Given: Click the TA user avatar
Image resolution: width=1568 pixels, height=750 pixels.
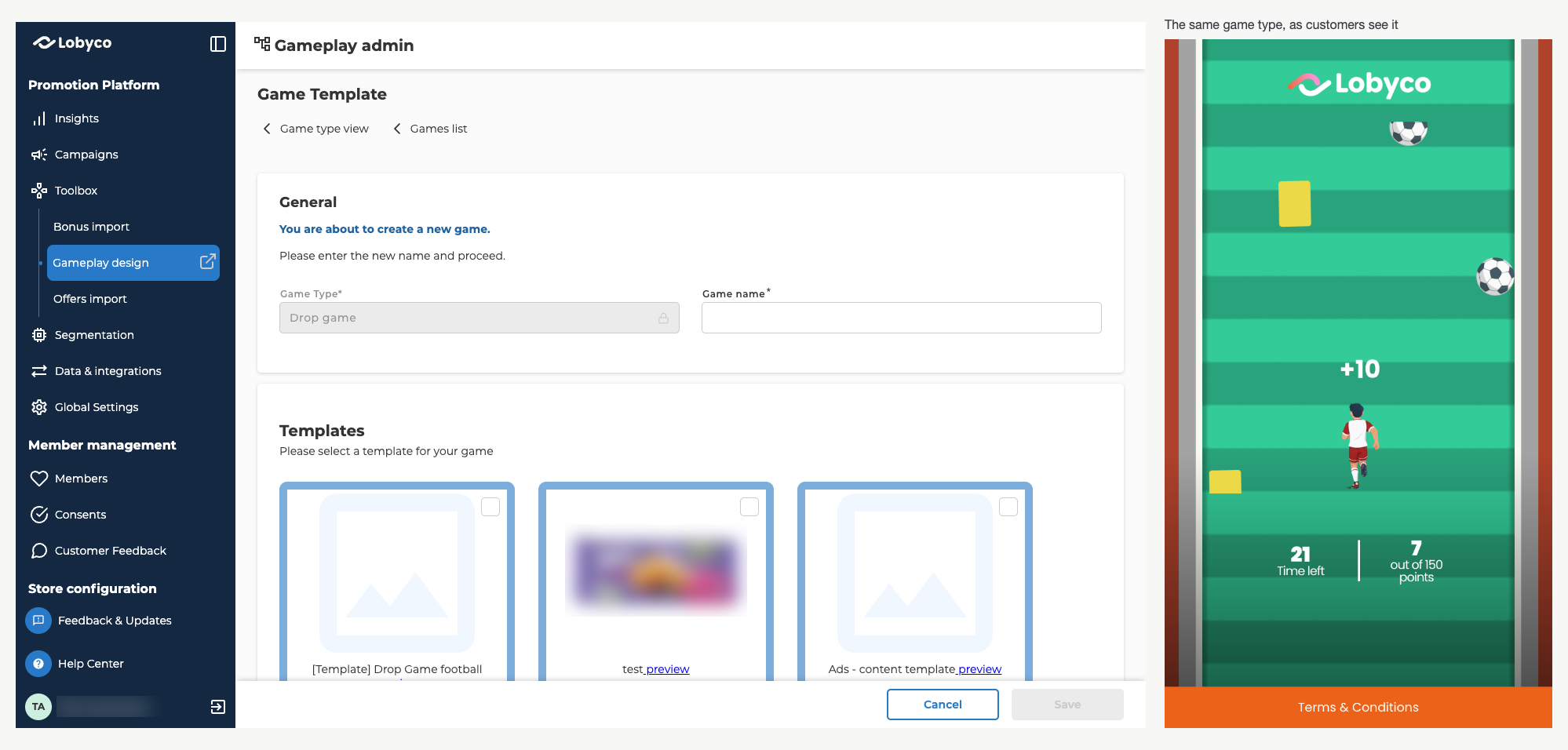Looking at the screenshot, I should (x=38, y=707).
